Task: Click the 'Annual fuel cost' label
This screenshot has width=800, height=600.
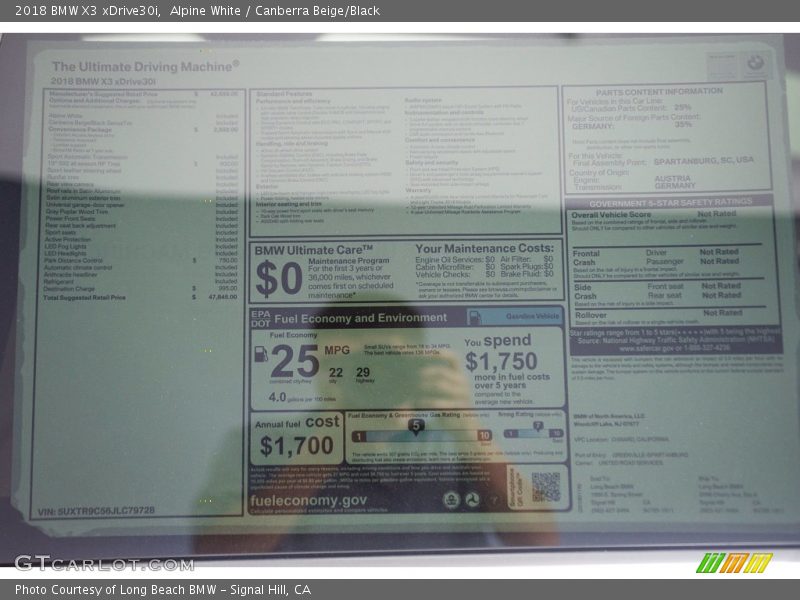Action: (x=297, y=423)
